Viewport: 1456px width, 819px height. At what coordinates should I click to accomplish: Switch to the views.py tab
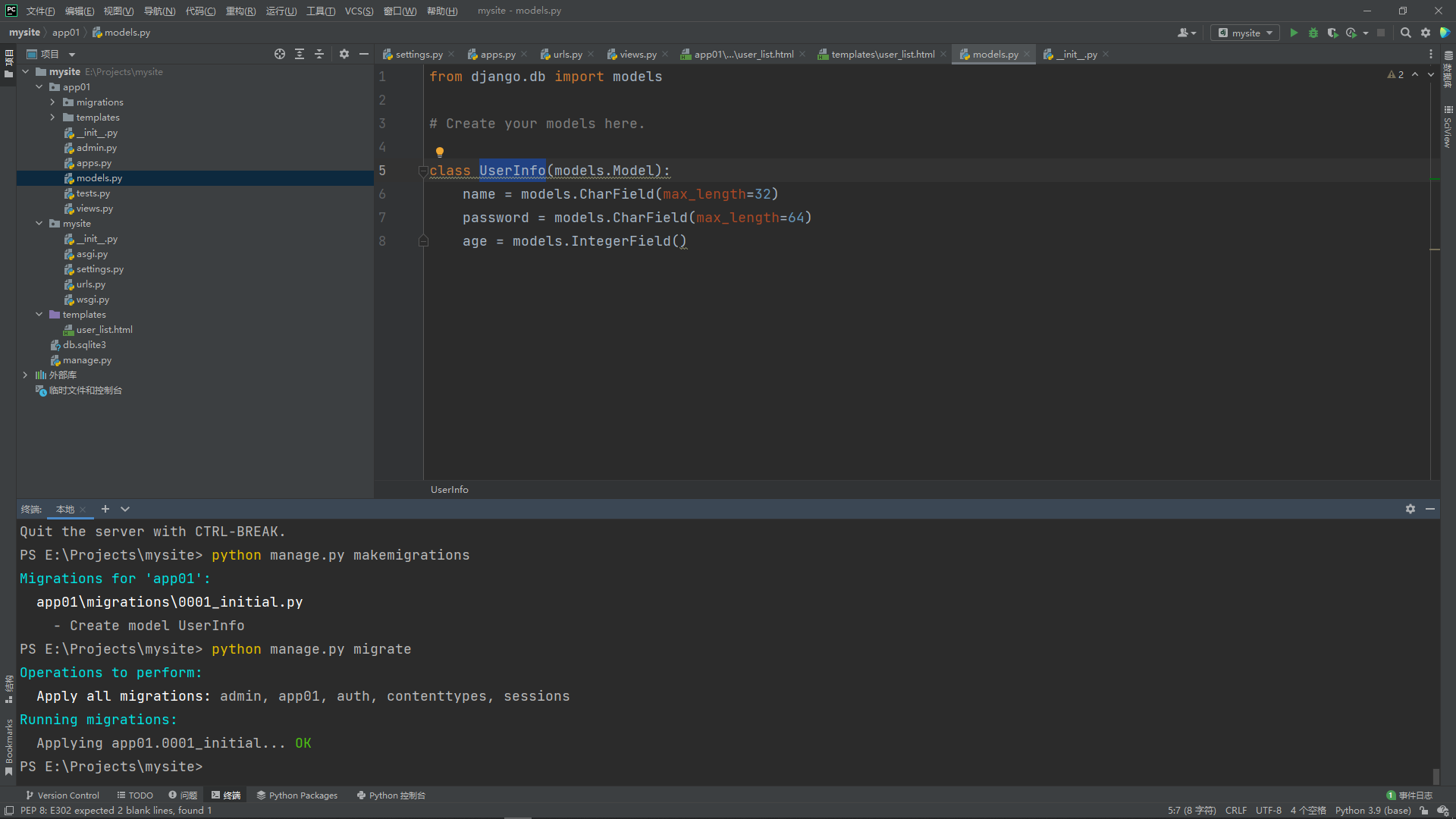[638, 54]
